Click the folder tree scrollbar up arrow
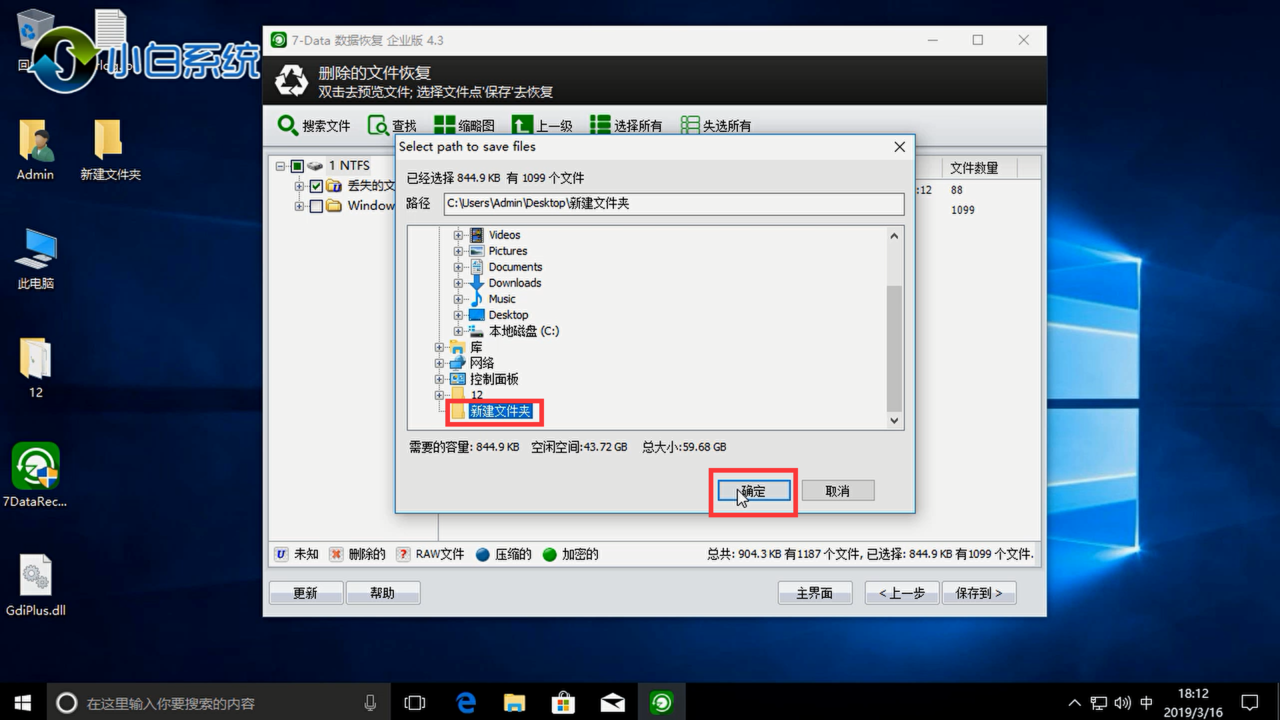Screen dimensions: 1280x720 [x=895, y=236]
